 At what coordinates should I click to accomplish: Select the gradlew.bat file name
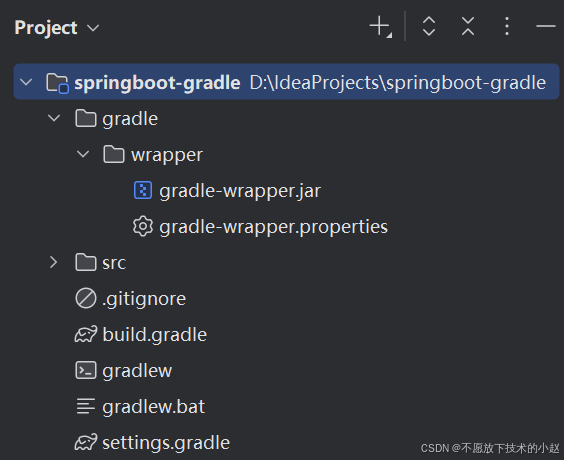click(154, 407)
